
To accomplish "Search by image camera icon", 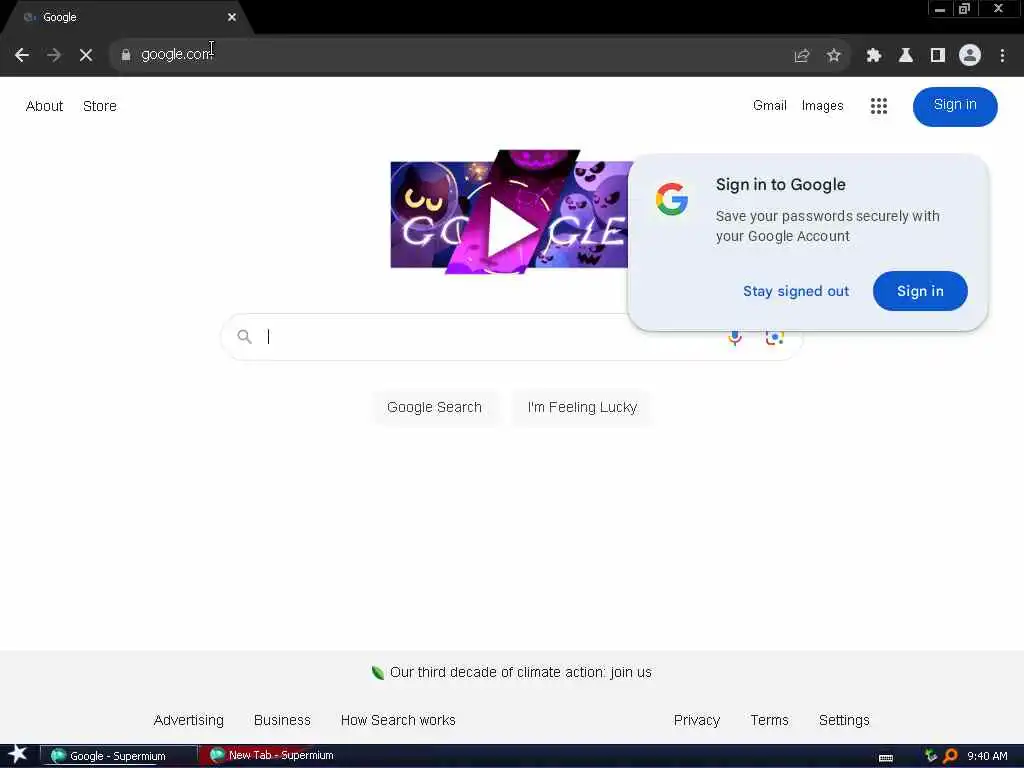I will point(775,338).
